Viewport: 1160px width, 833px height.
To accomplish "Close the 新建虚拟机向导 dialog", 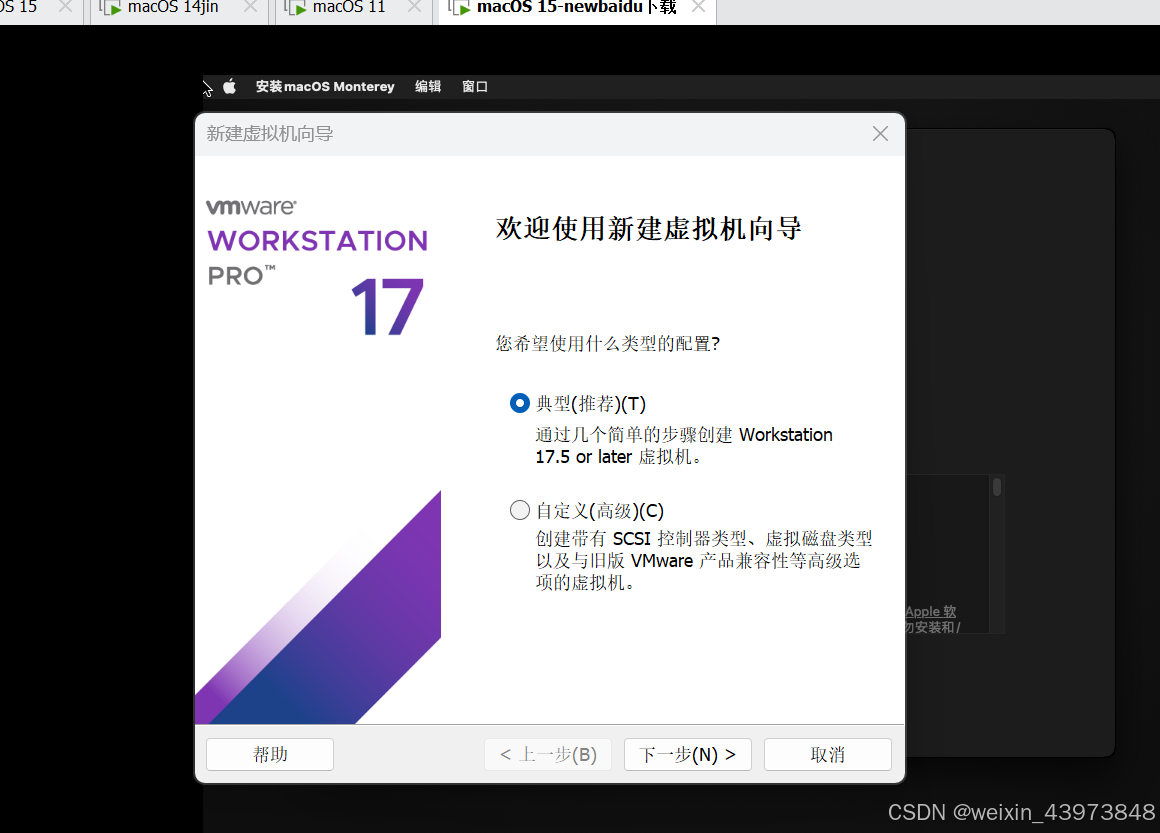I will pyautogui.click(x=880, y=134).
